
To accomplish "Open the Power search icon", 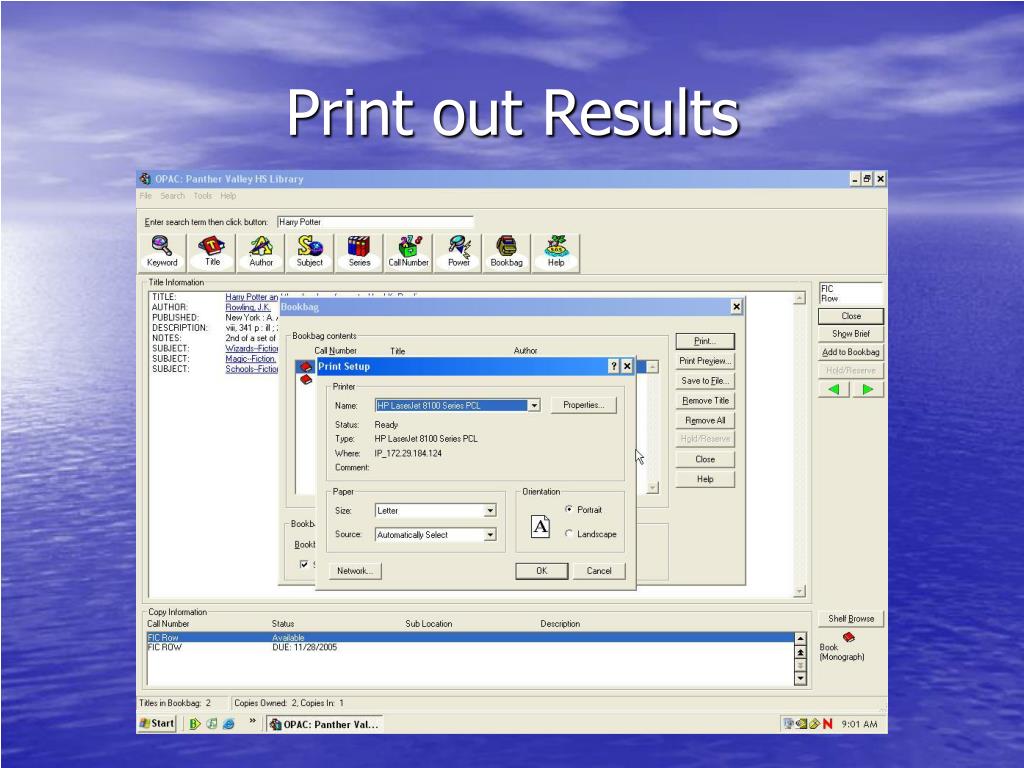I will click(458, 252).
